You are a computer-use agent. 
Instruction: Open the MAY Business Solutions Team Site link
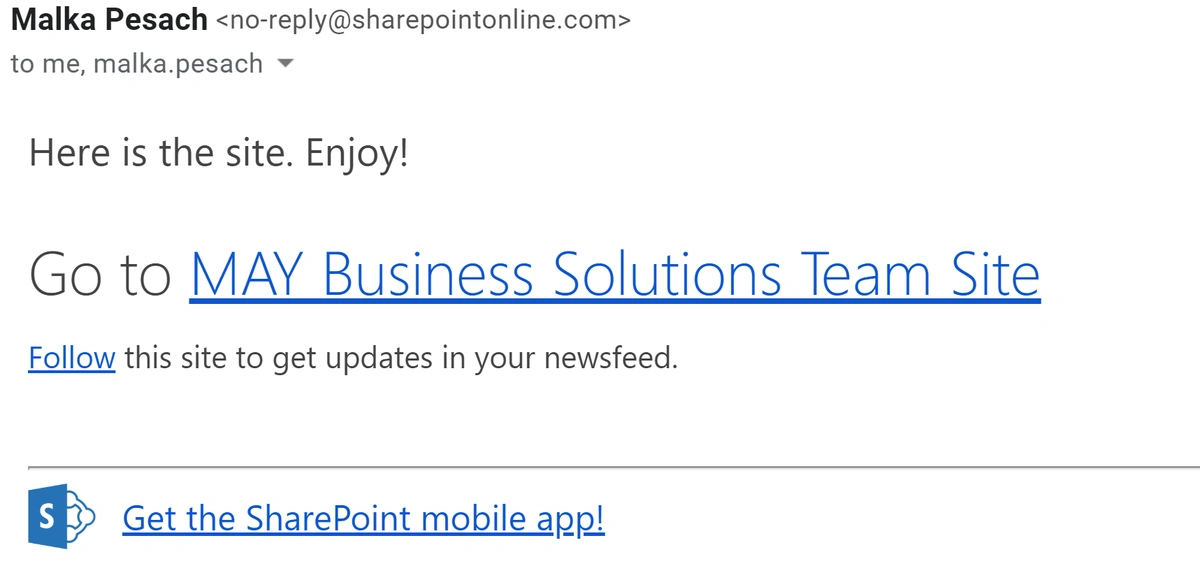[614, 273]
